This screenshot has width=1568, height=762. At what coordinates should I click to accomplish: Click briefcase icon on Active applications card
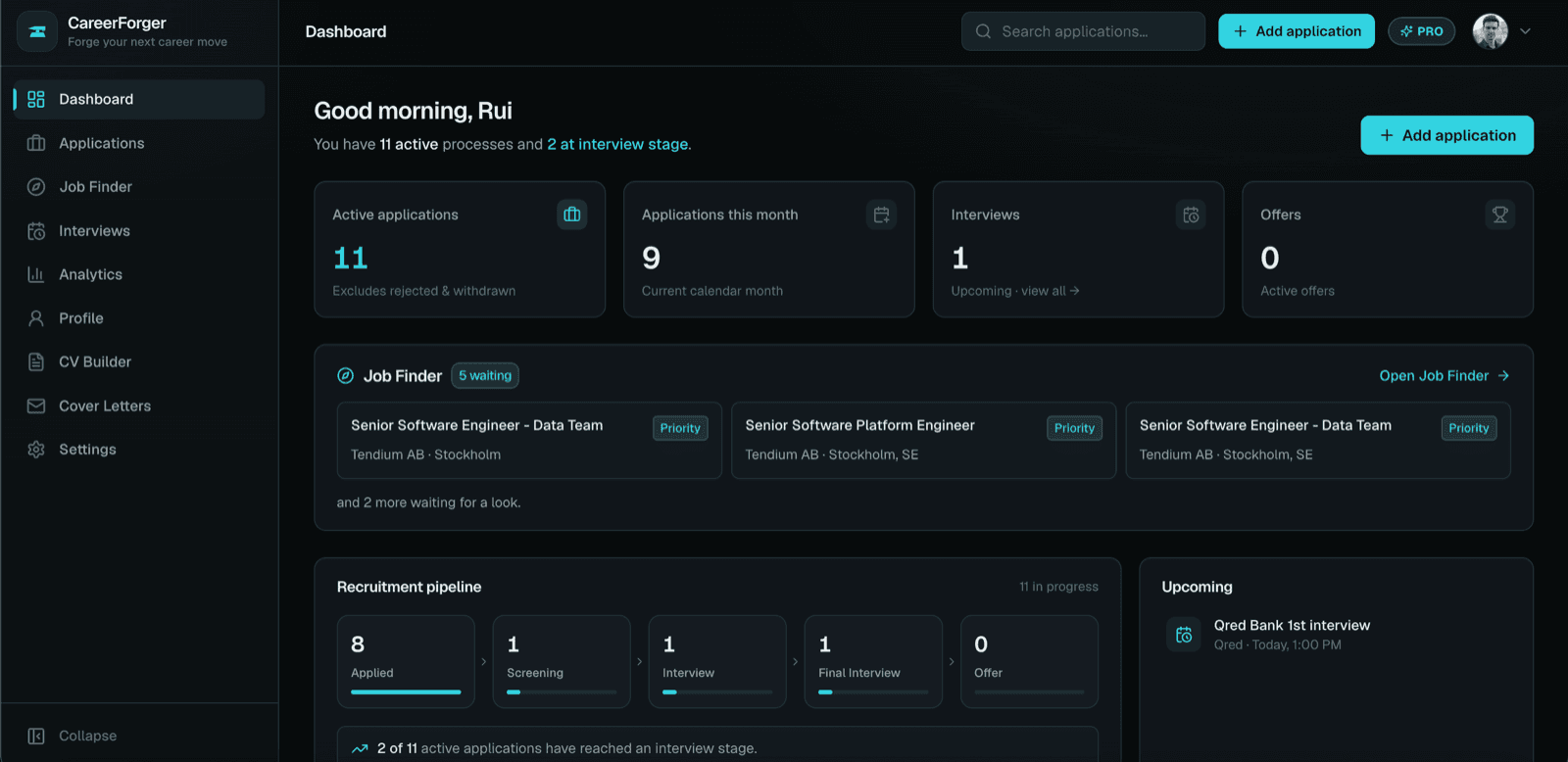pyautogui.click(x=572, y=214)
